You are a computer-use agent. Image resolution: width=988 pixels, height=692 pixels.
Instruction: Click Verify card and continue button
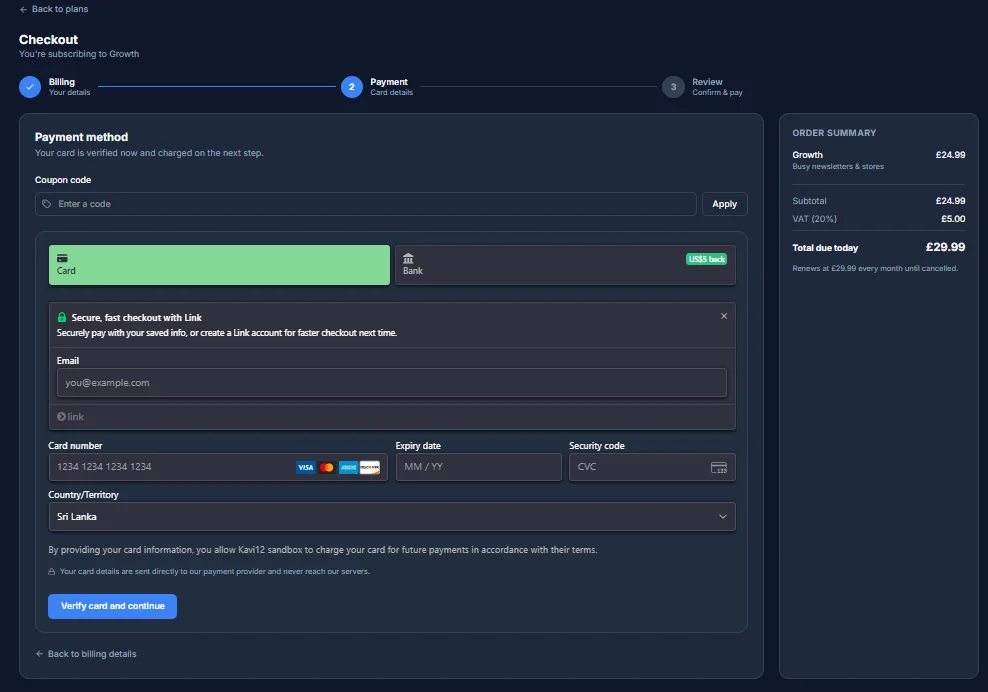pyautogui.click(x=112, y=606)
